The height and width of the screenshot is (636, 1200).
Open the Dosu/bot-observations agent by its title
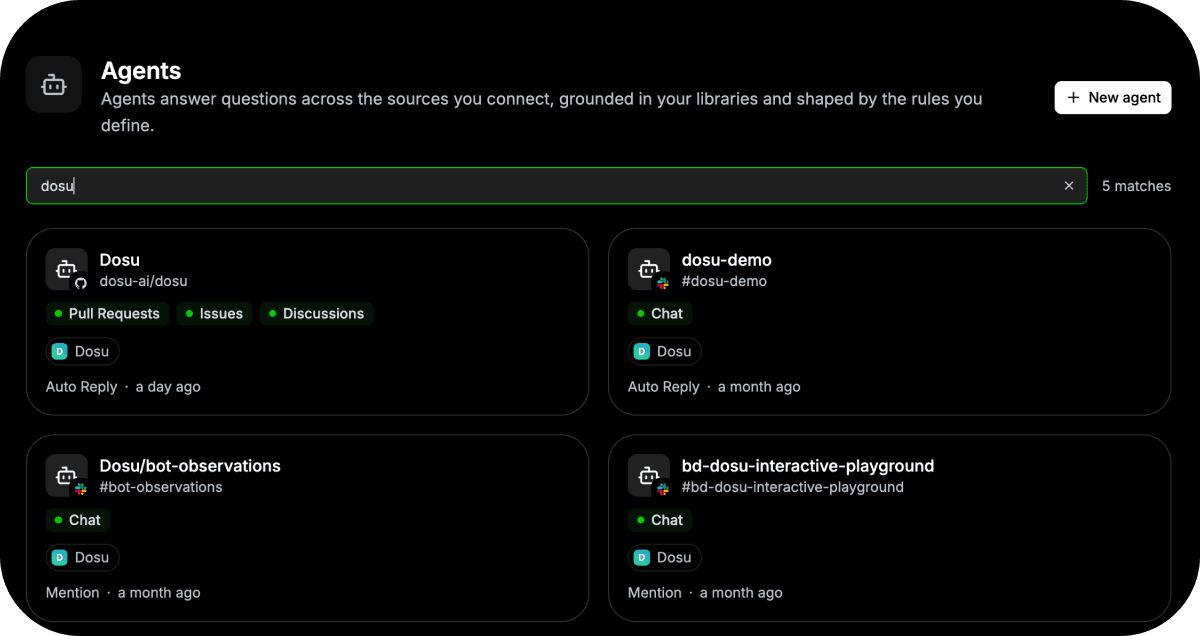tap(190, 466)
